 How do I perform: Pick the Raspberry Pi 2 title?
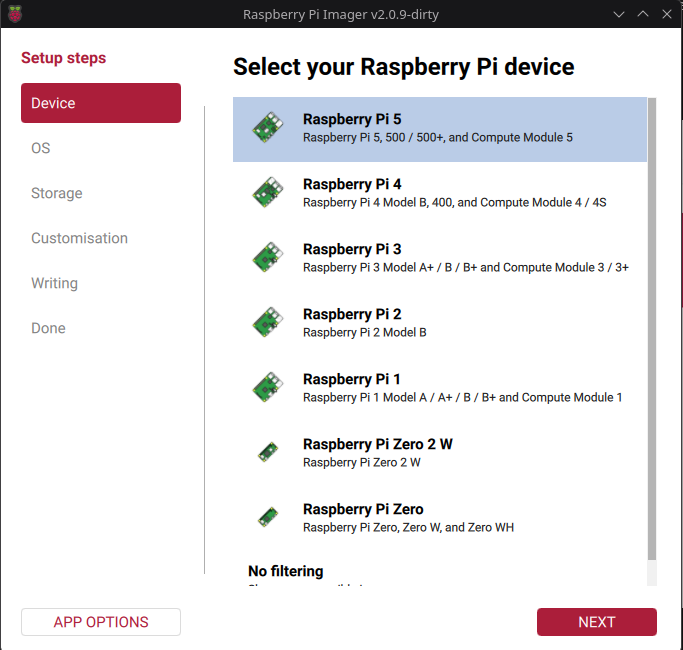point(352,314)
